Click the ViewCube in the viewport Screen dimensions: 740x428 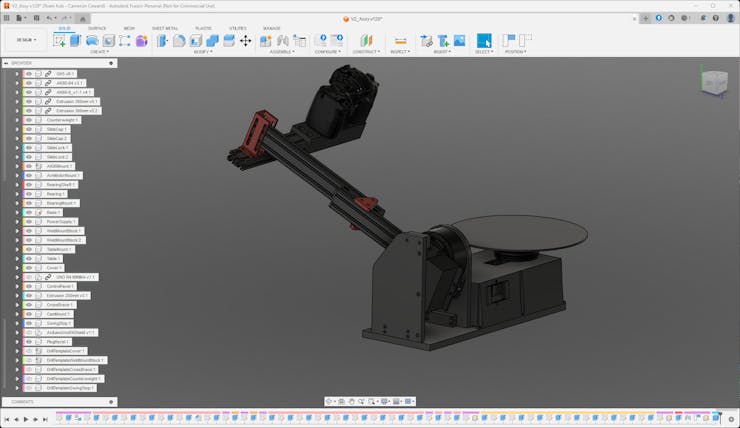pos(714,83)
